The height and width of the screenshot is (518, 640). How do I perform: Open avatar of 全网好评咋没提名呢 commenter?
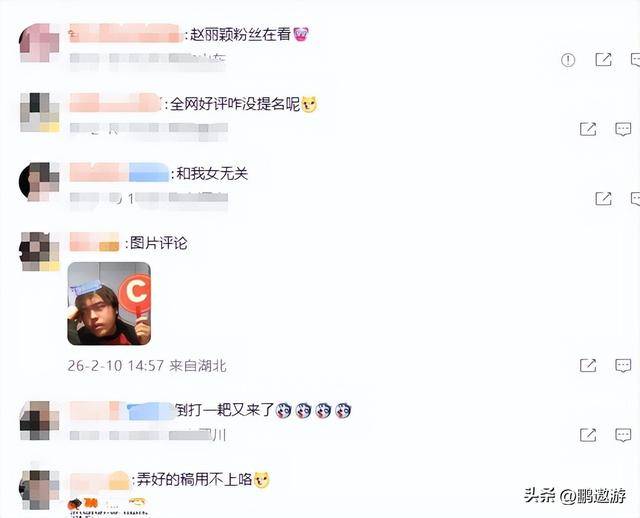[40, 112]
